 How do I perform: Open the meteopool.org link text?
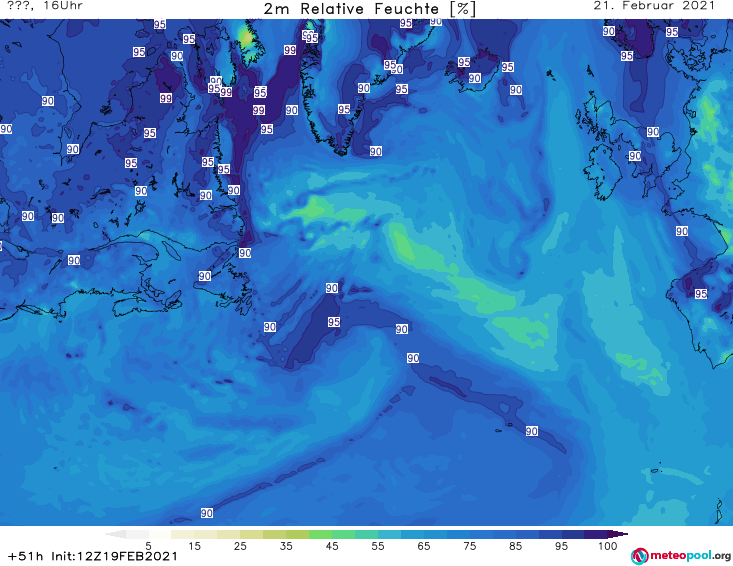click(690, 555)
